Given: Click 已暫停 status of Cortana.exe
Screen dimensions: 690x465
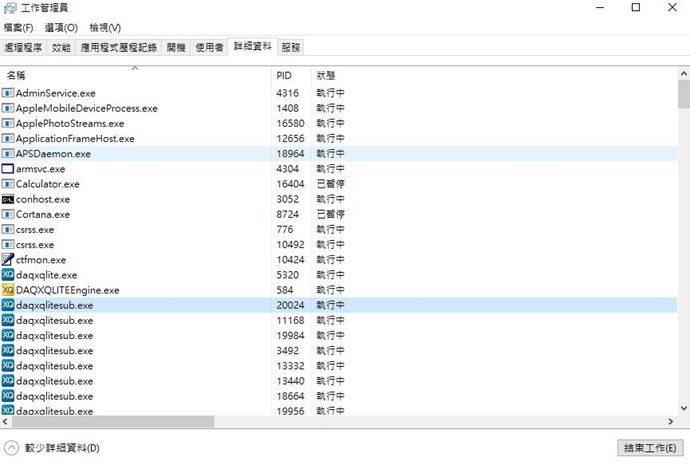Looking at the screenshot, I should (330, 215).
